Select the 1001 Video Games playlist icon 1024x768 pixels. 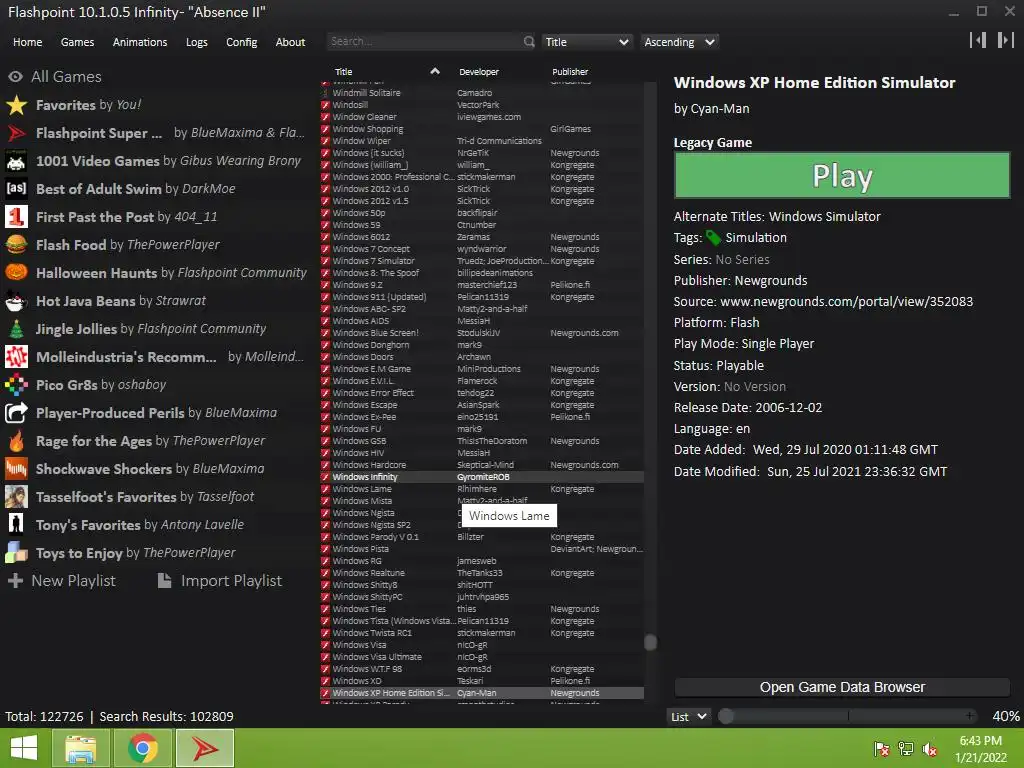point(16,161)
